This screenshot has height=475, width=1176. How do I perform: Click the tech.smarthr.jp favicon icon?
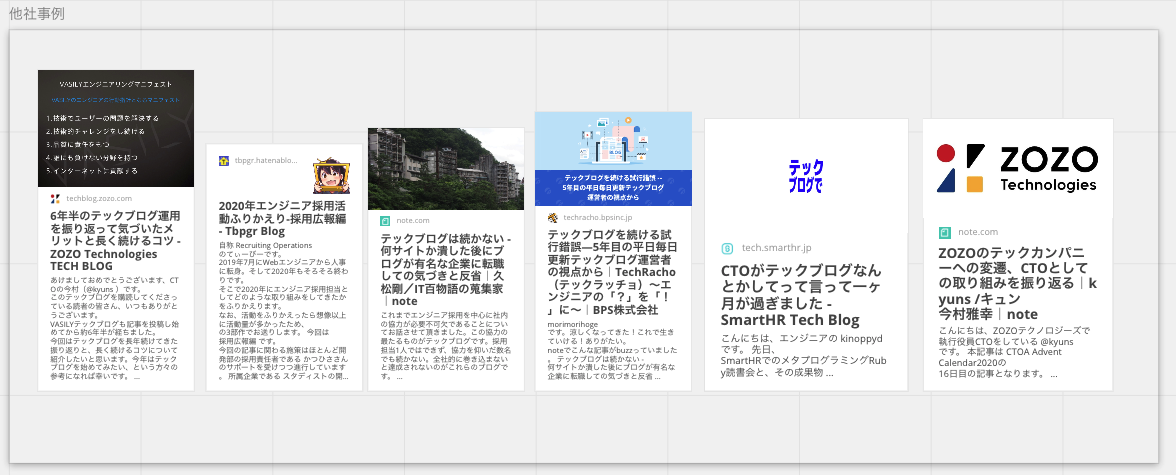(728, 248)
